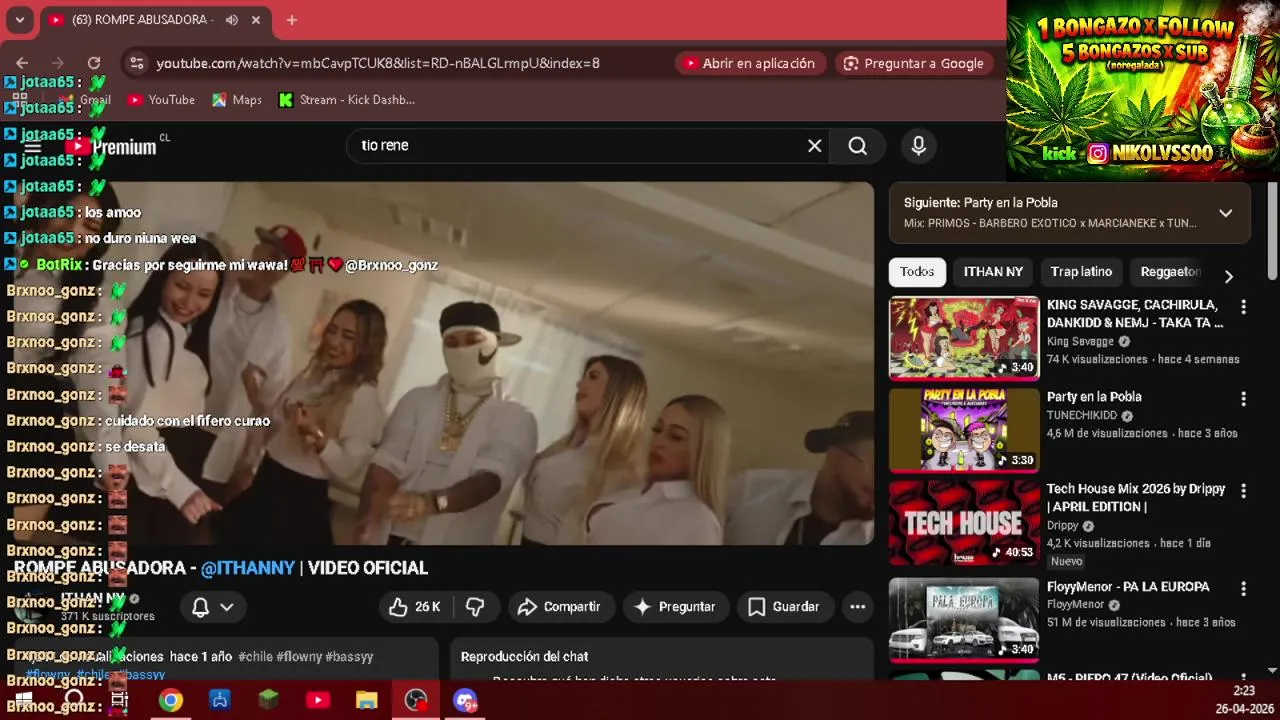Open the Minecraft block taskbar icon

pyautogui.click(x=269, y=700)
